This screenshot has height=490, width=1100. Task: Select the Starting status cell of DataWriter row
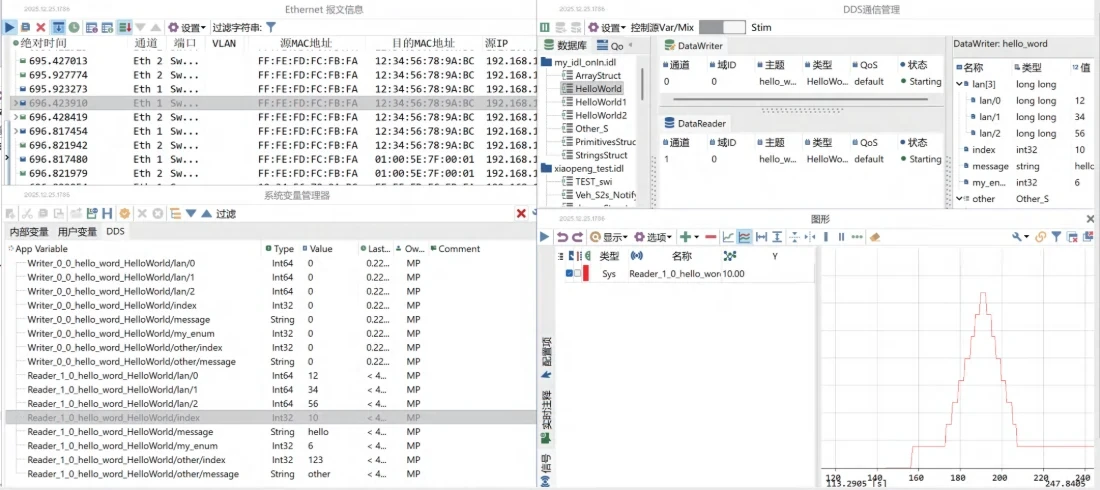[920, 81]
